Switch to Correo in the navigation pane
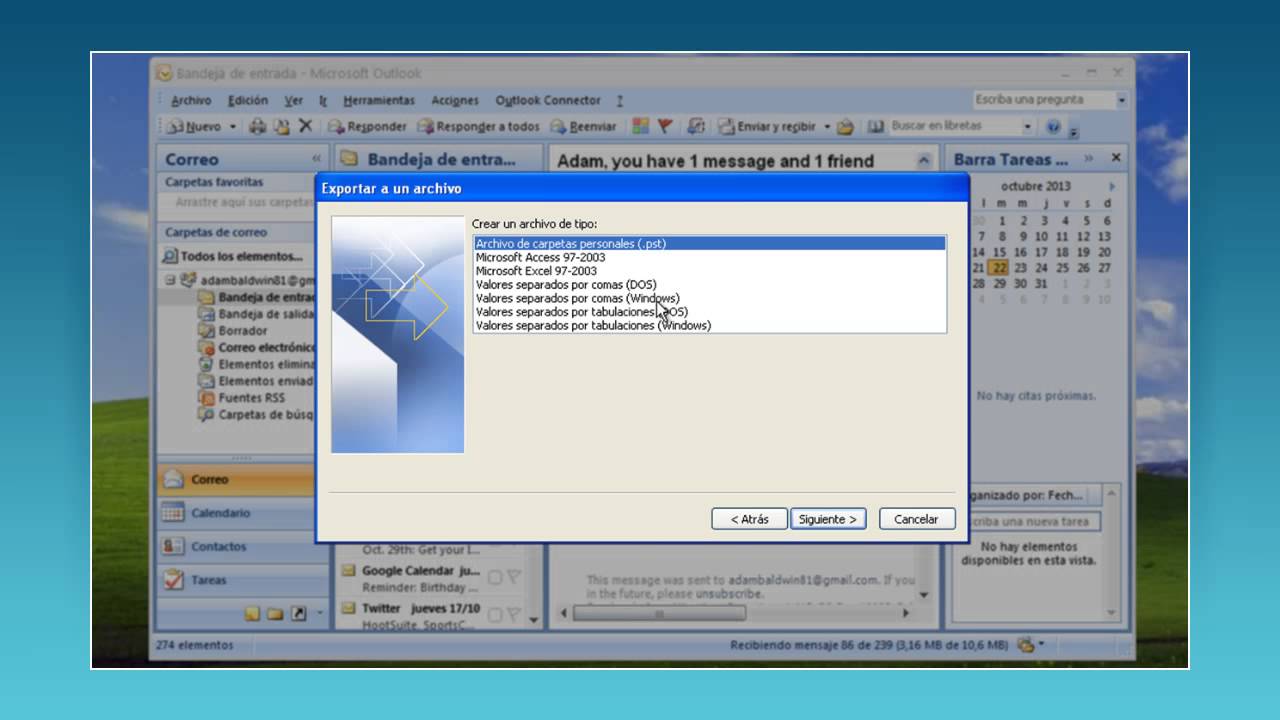This screenshot has height=720, width=1280. pyautogui.click(x=236, y=480)
